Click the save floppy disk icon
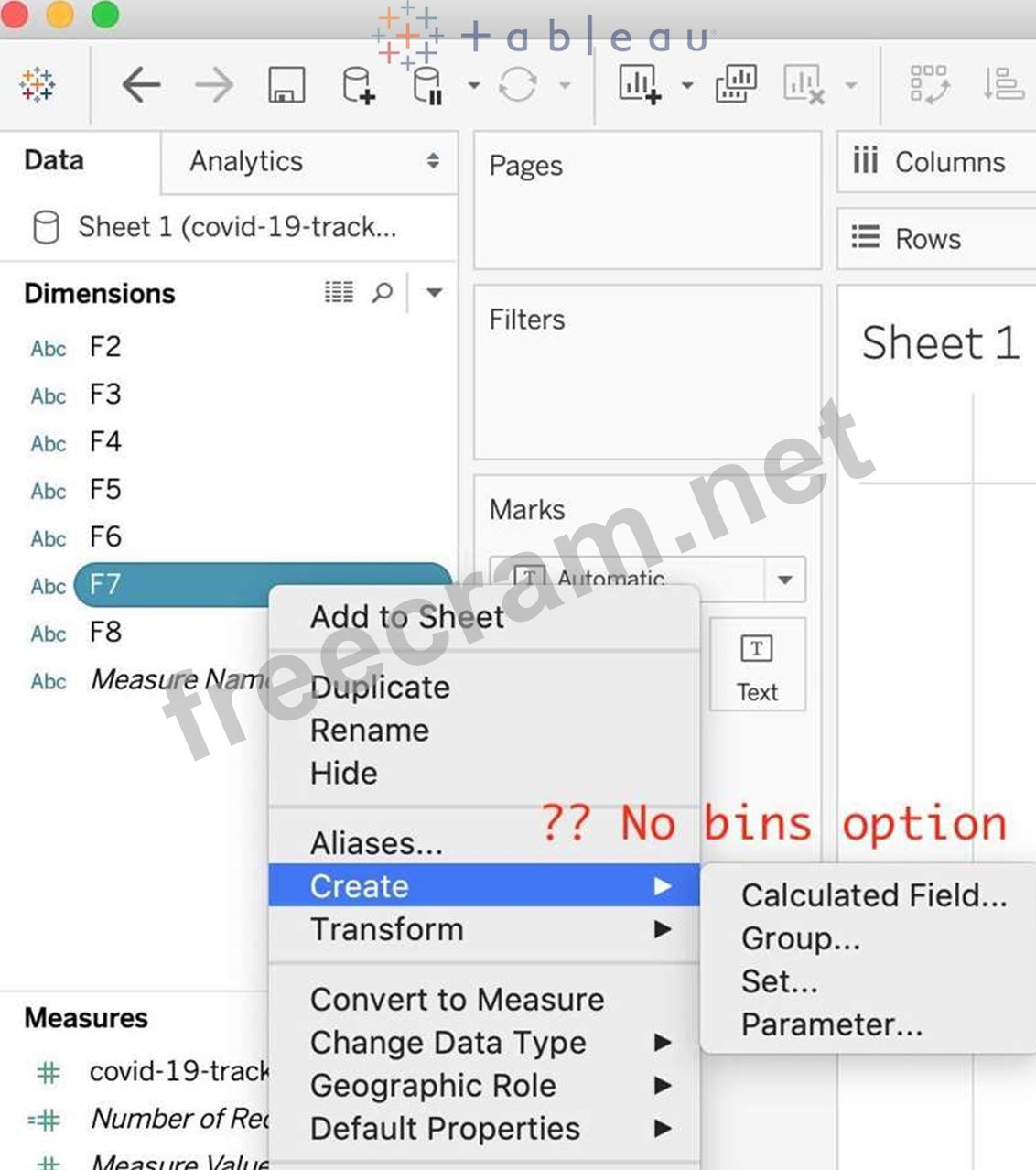1036x1170 pixels. tap(286, 85)
